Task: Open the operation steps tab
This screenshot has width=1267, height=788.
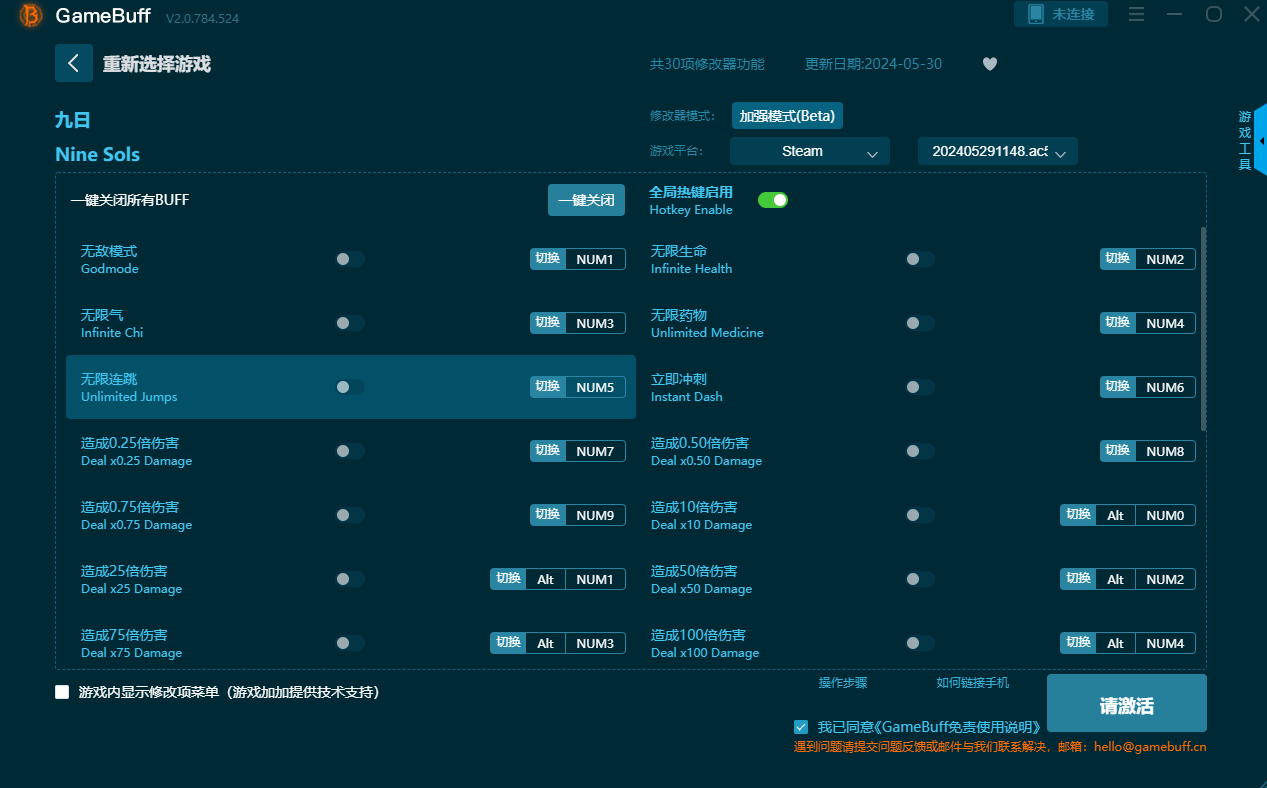Action: [843, 683]
